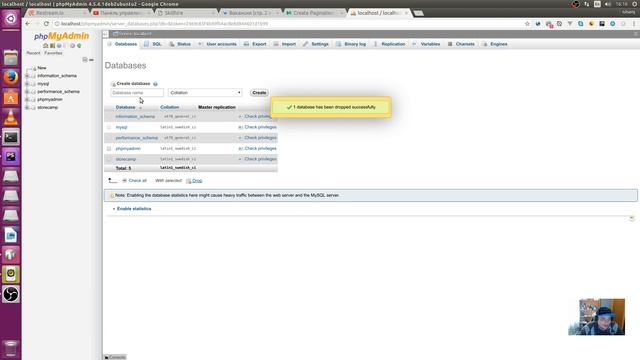Open OBS Studio from the dock
The height and width of the screenshot is (360, 640).
pos(11,294)
